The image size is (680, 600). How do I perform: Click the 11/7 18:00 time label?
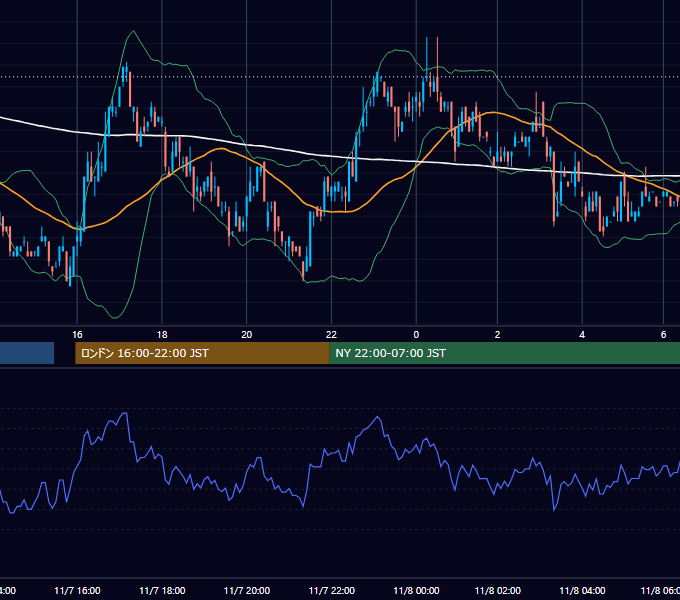tap(162, 590)
